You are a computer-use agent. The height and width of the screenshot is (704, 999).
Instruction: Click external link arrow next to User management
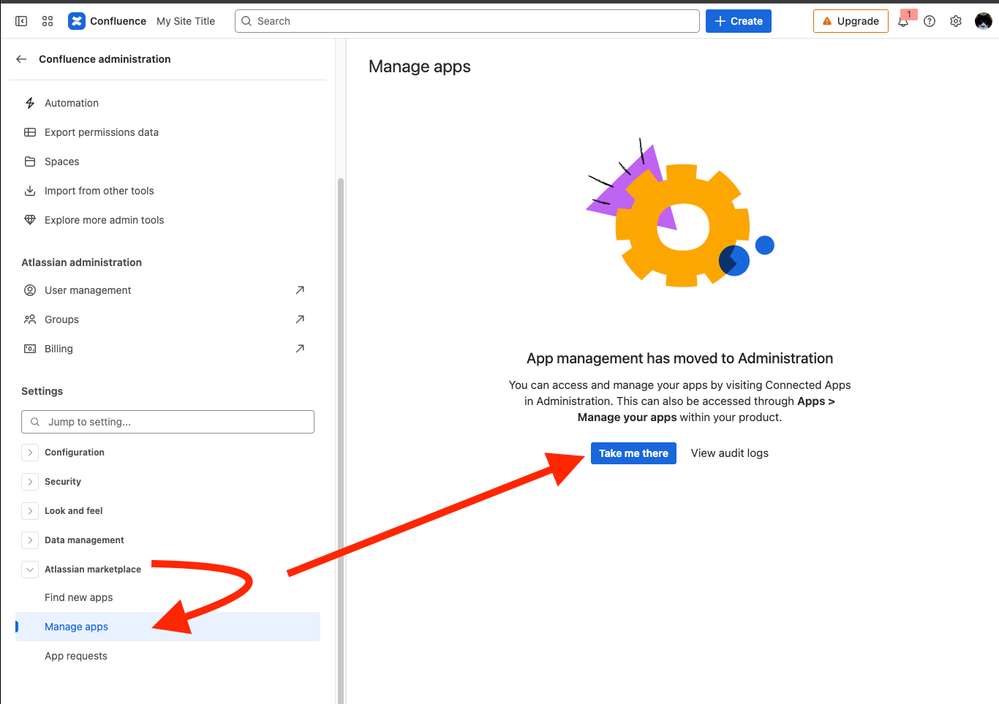[299, 290]
